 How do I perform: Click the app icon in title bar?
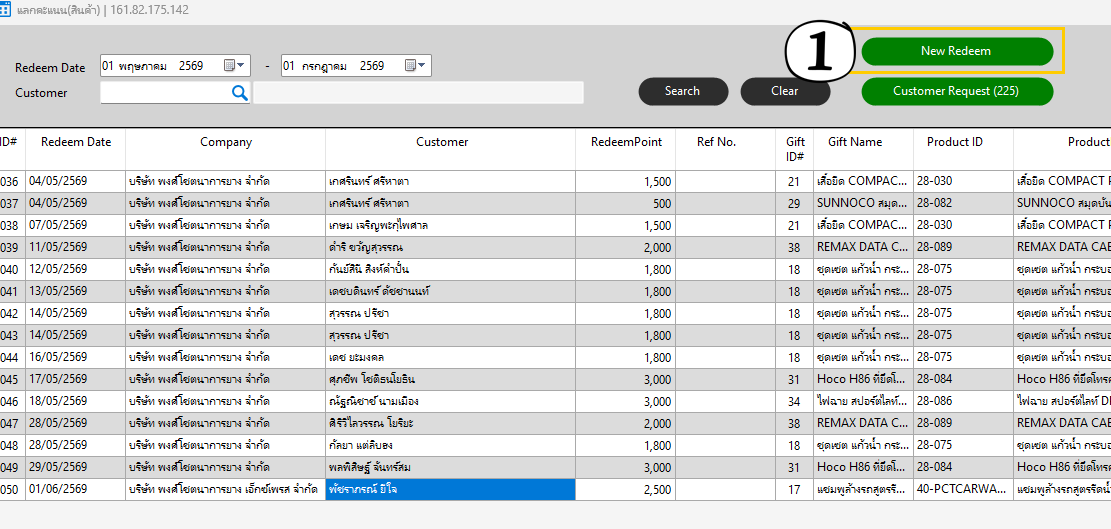tap(4, 11)
